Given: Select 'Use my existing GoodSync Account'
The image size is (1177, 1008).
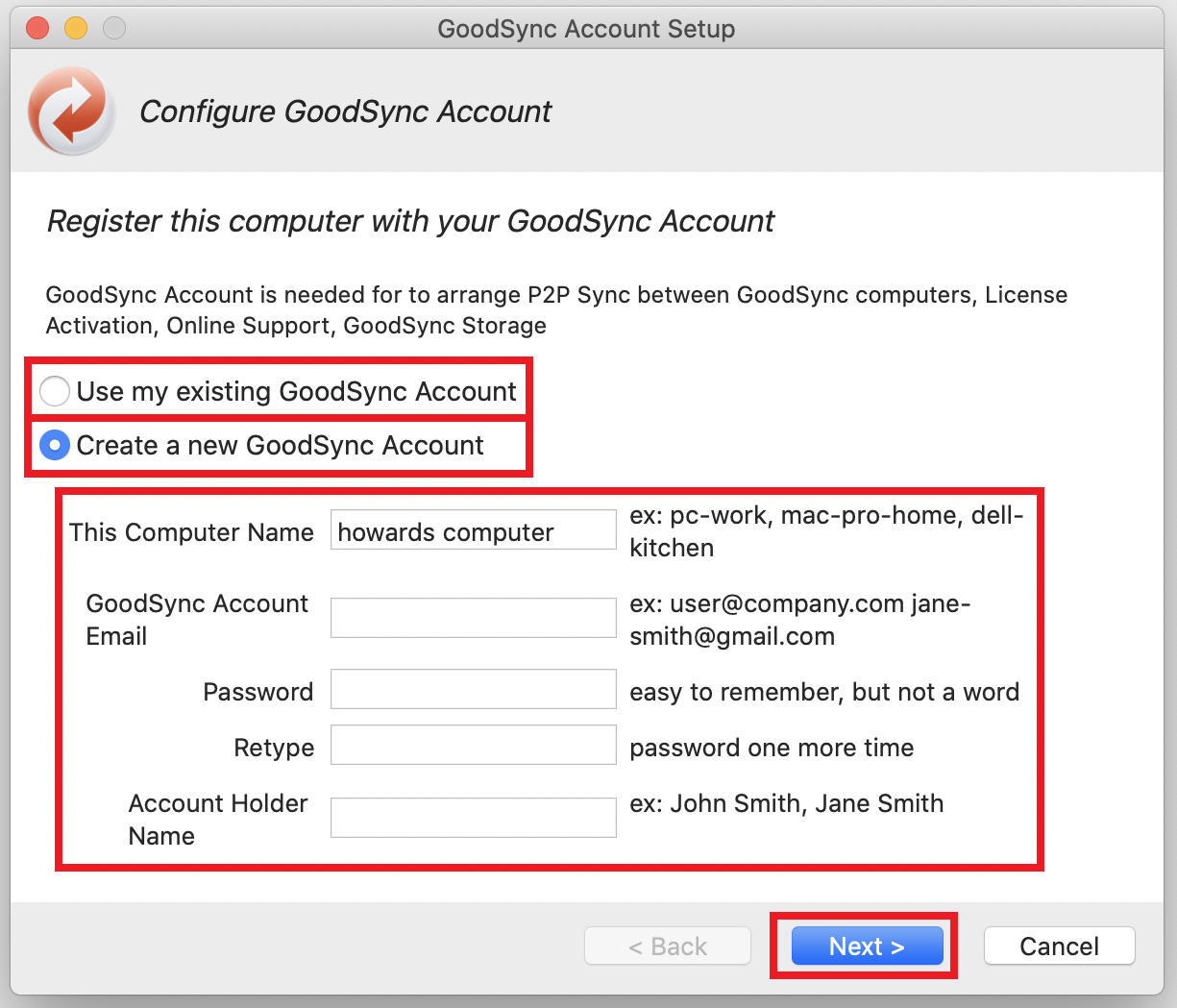Looking at the screenshot, I should coord(55,391).
